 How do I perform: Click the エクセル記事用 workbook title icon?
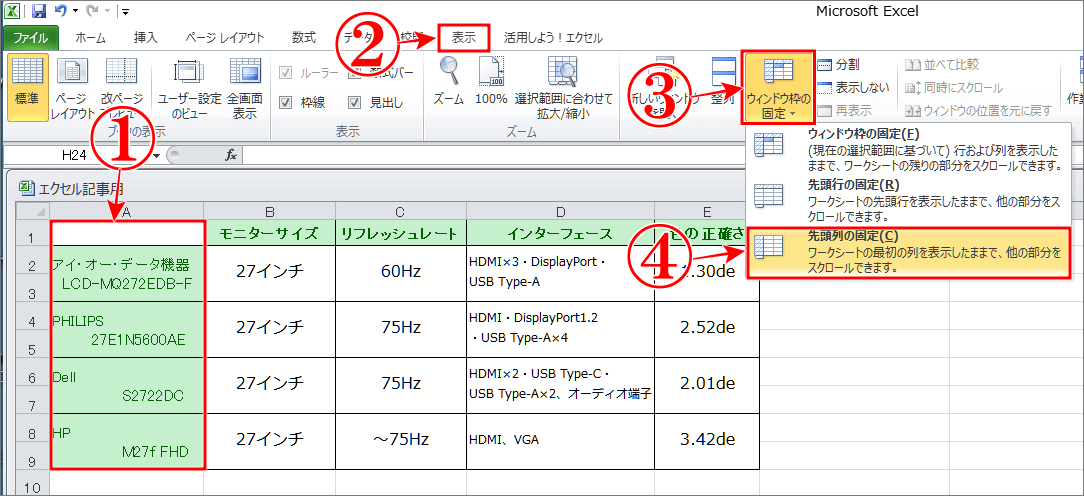pos(26,187)
